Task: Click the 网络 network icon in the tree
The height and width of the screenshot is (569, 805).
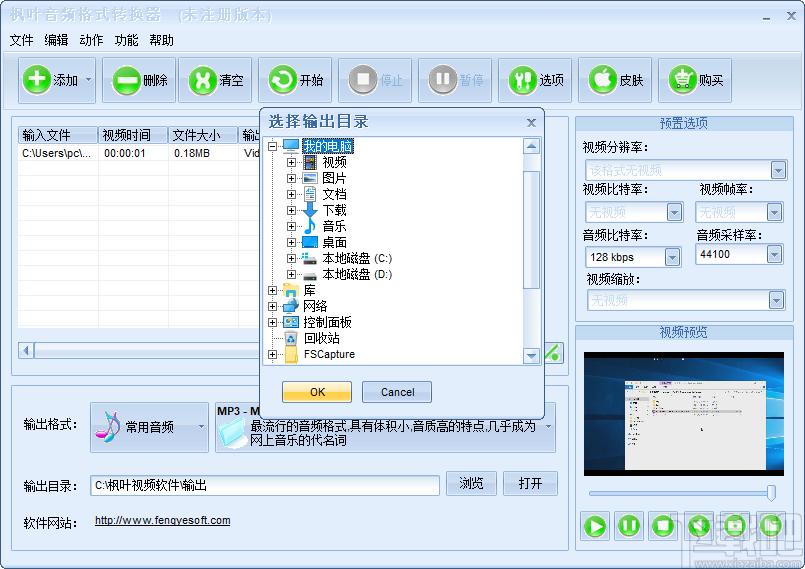Action: 291,306
